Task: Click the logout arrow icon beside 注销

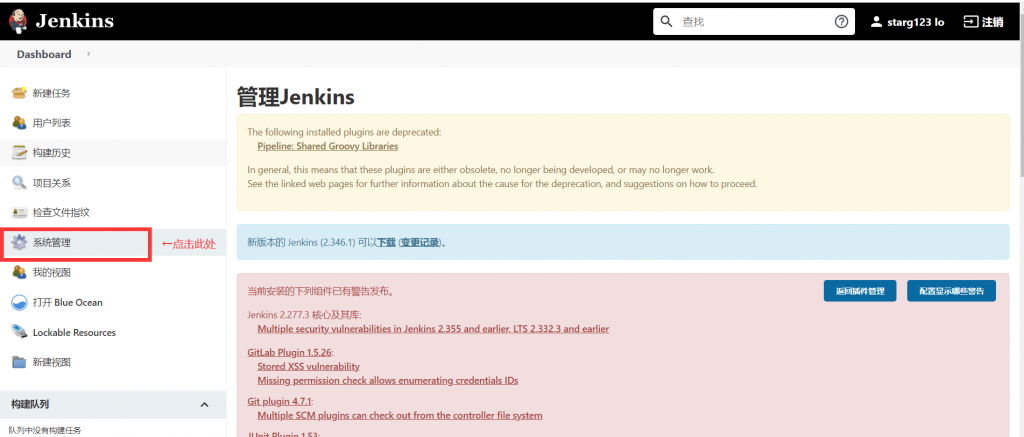Action: 970,22
